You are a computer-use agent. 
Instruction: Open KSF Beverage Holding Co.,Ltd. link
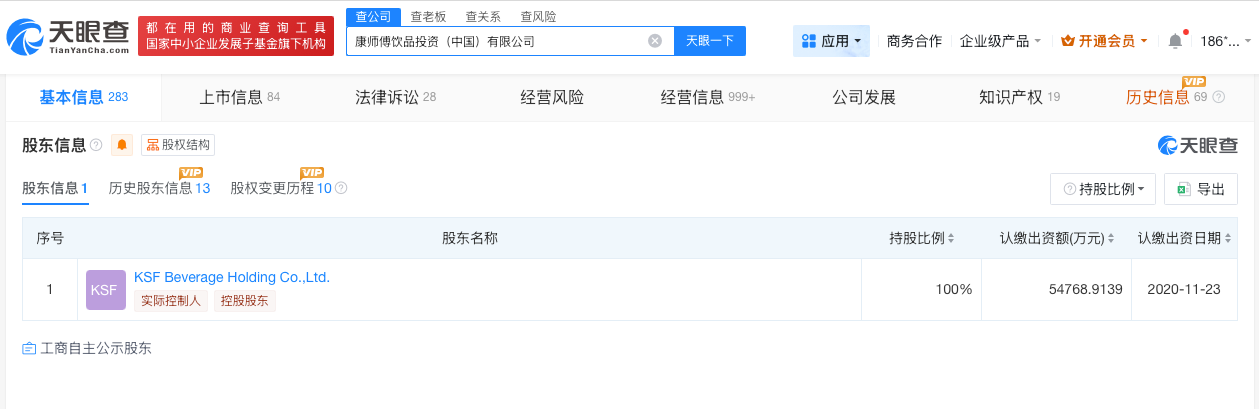[x=232, y=277]
